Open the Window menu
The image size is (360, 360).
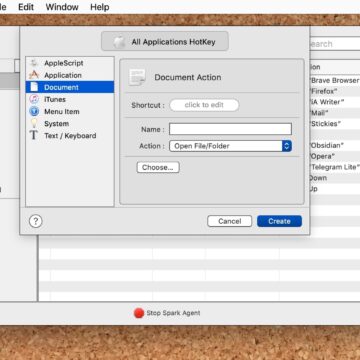tap(62, 7)
